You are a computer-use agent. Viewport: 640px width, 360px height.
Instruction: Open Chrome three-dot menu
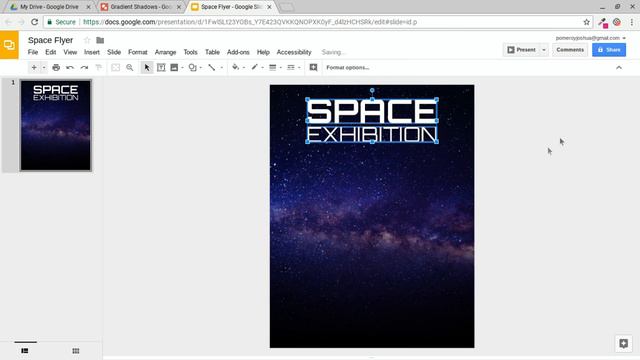point(632,22)
